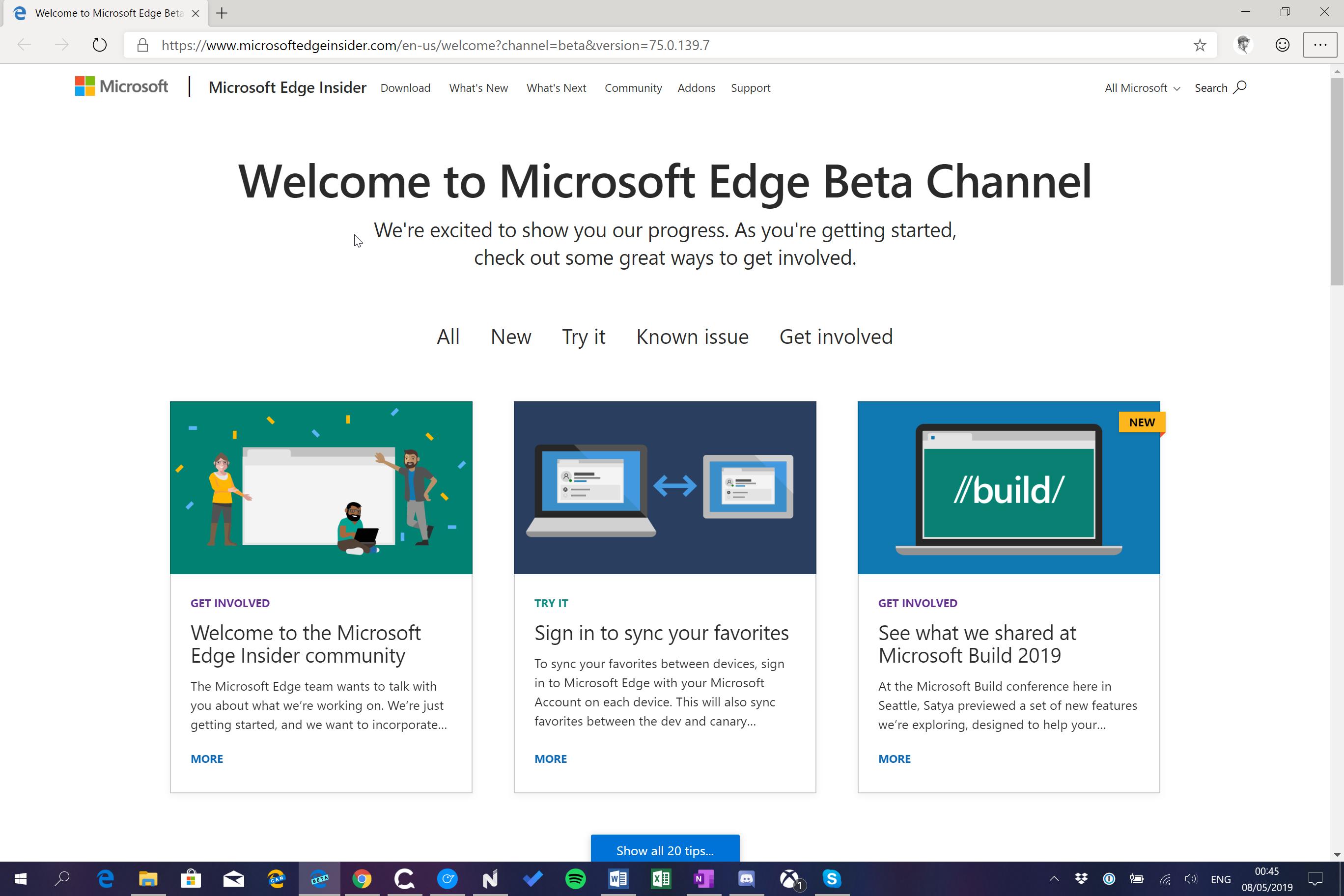Viewport: 1344px width, 896px height.
Task: Launch classic Edge from taskbar
Action: tap(105, 878)
